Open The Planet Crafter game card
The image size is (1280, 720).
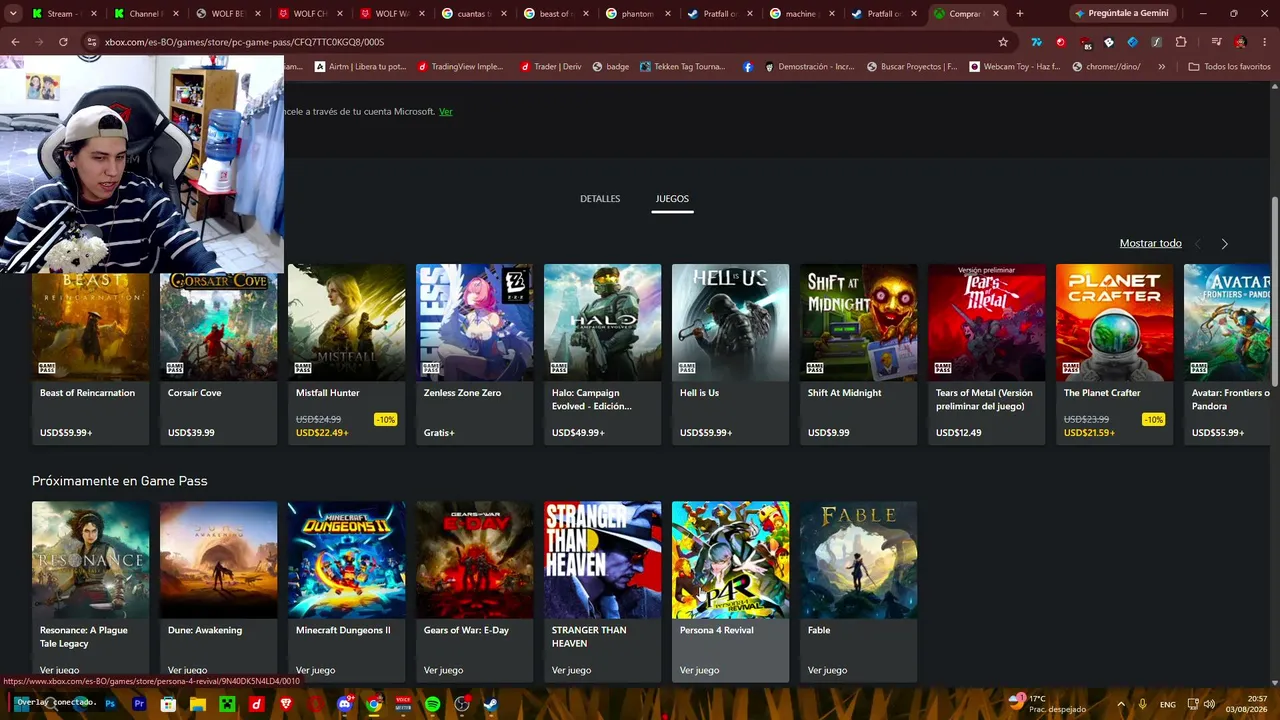1114,354
